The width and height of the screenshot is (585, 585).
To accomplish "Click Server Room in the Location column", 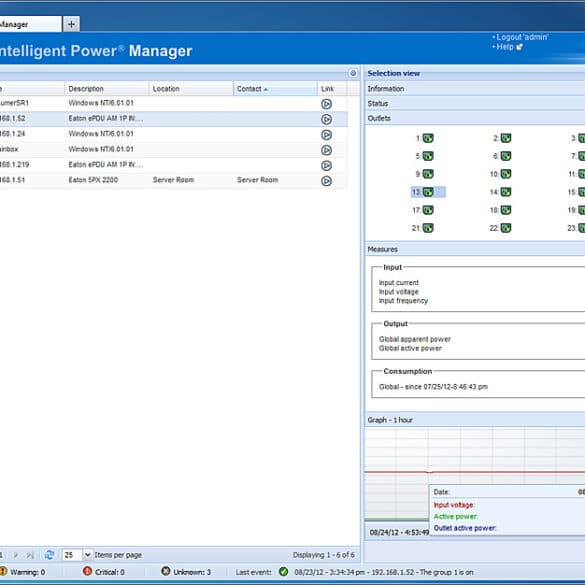I will (x=173, y=180).
